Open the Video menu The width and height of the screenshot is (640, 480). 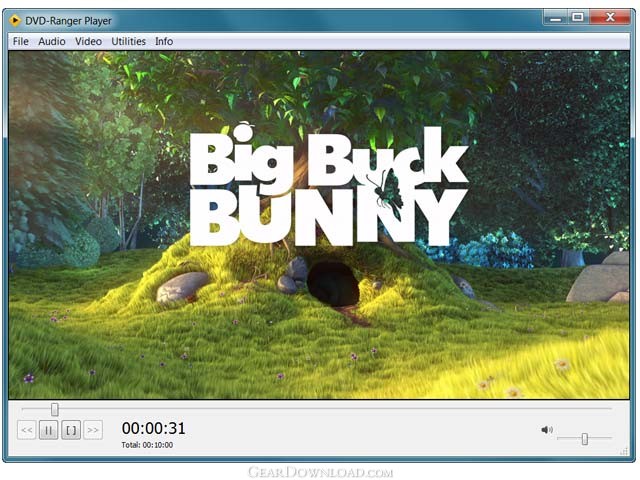pos(88,41)
